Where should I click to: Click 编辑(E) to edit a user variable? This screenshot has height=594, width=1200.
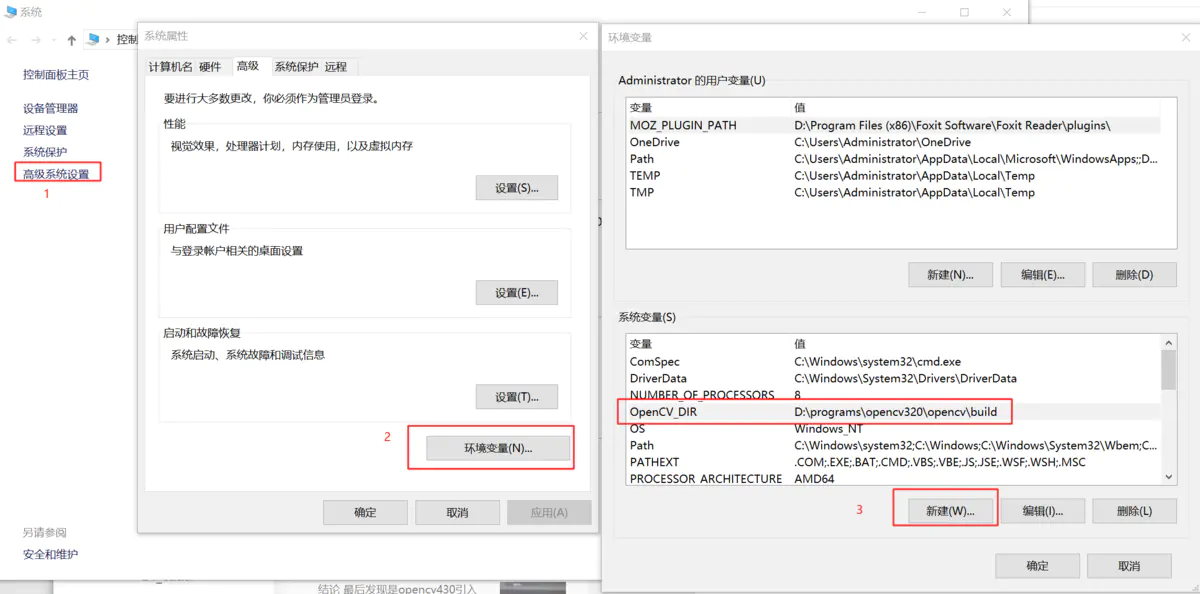[x=1042, y=274]
